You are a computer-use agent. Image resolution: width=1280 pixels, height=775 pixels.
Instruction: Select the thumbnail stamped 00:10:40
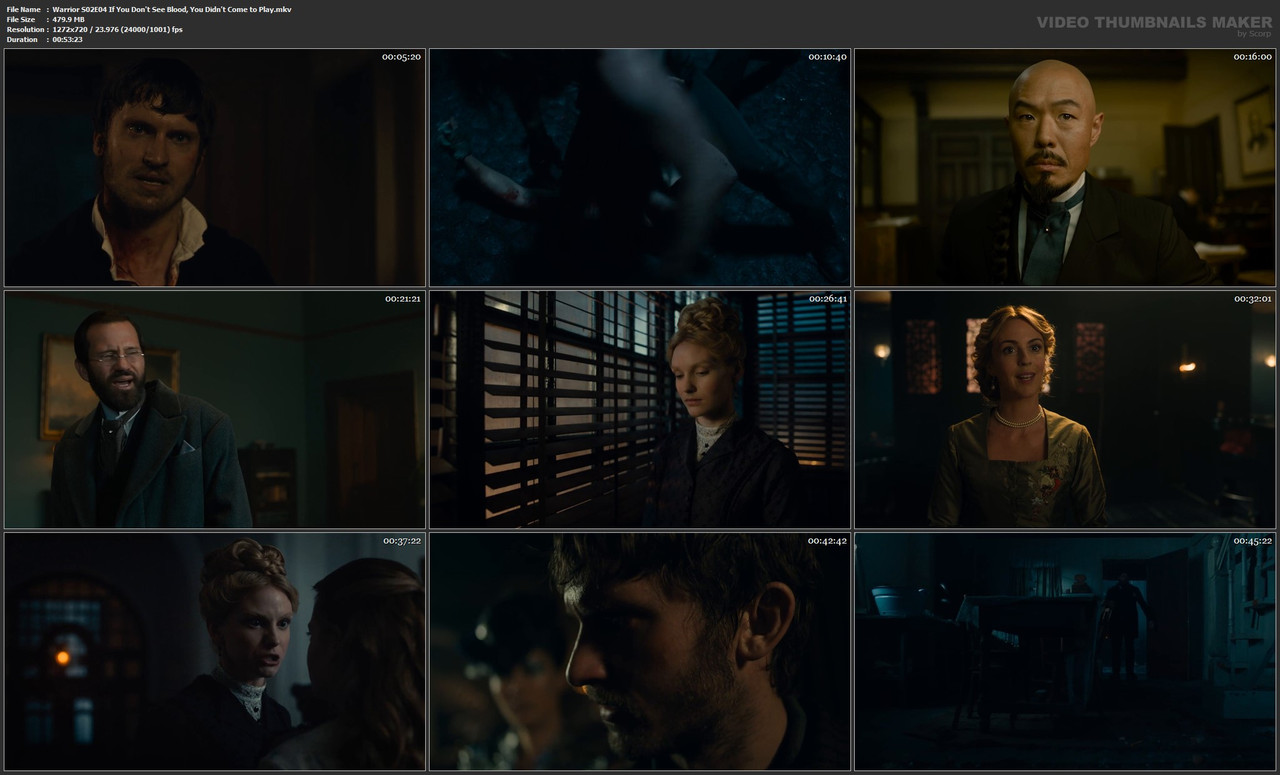pos(640,167)
